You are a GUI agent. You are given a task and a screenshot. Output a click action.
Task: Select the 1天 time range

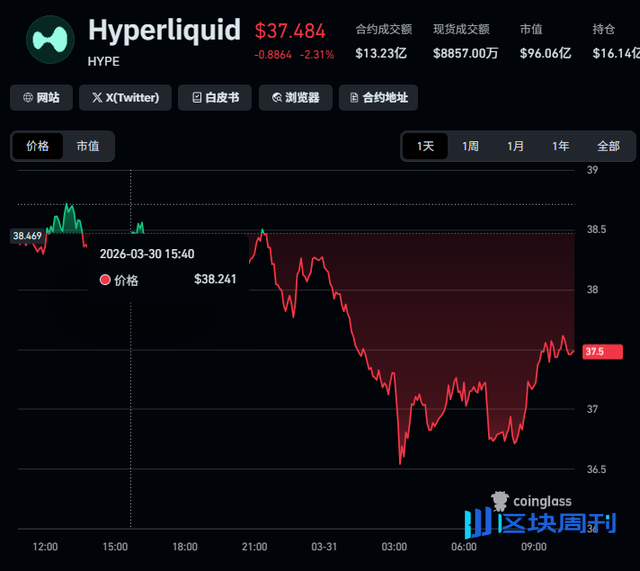click(425, 146)
